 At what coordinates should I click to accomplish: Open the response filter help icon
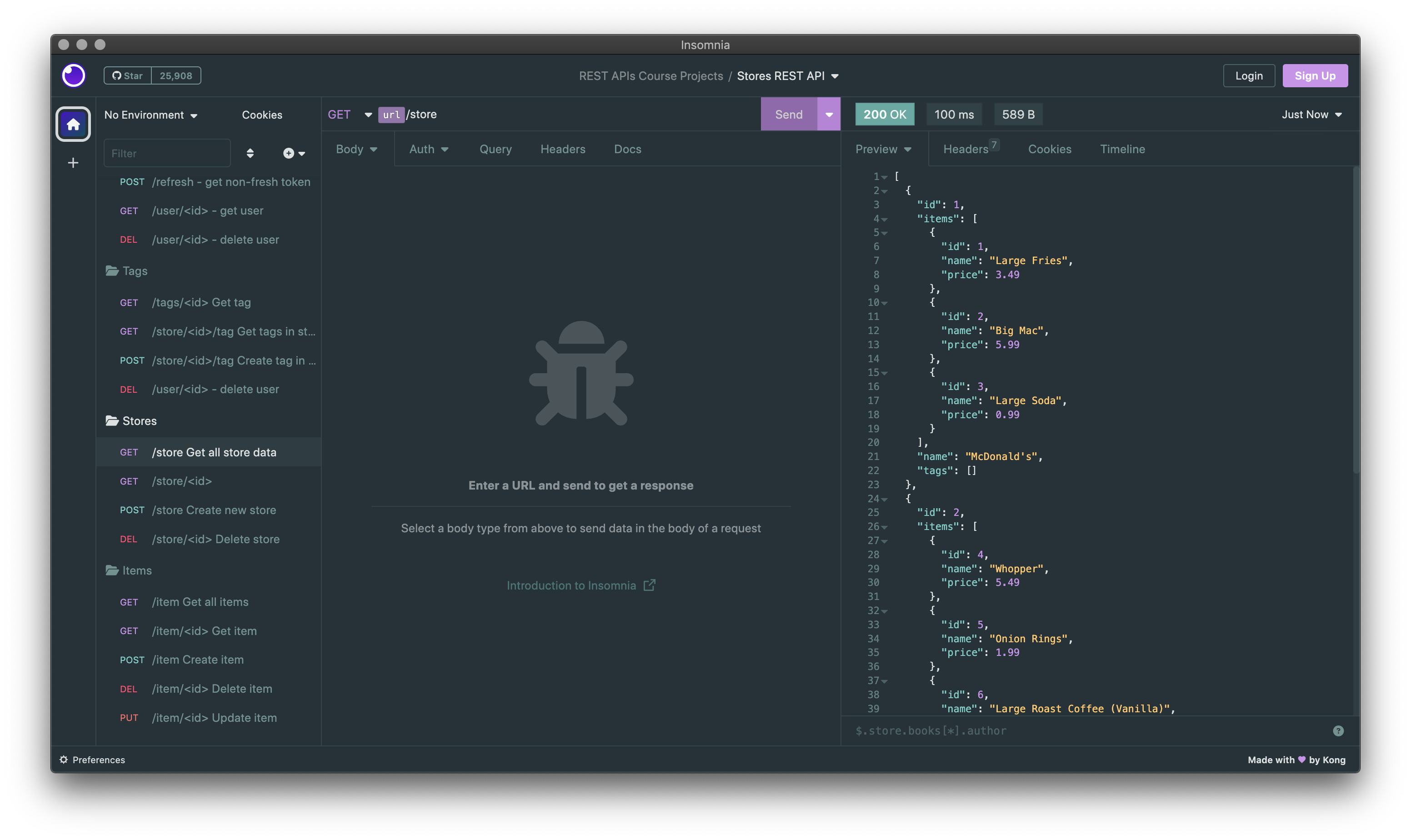point(1338,731)
